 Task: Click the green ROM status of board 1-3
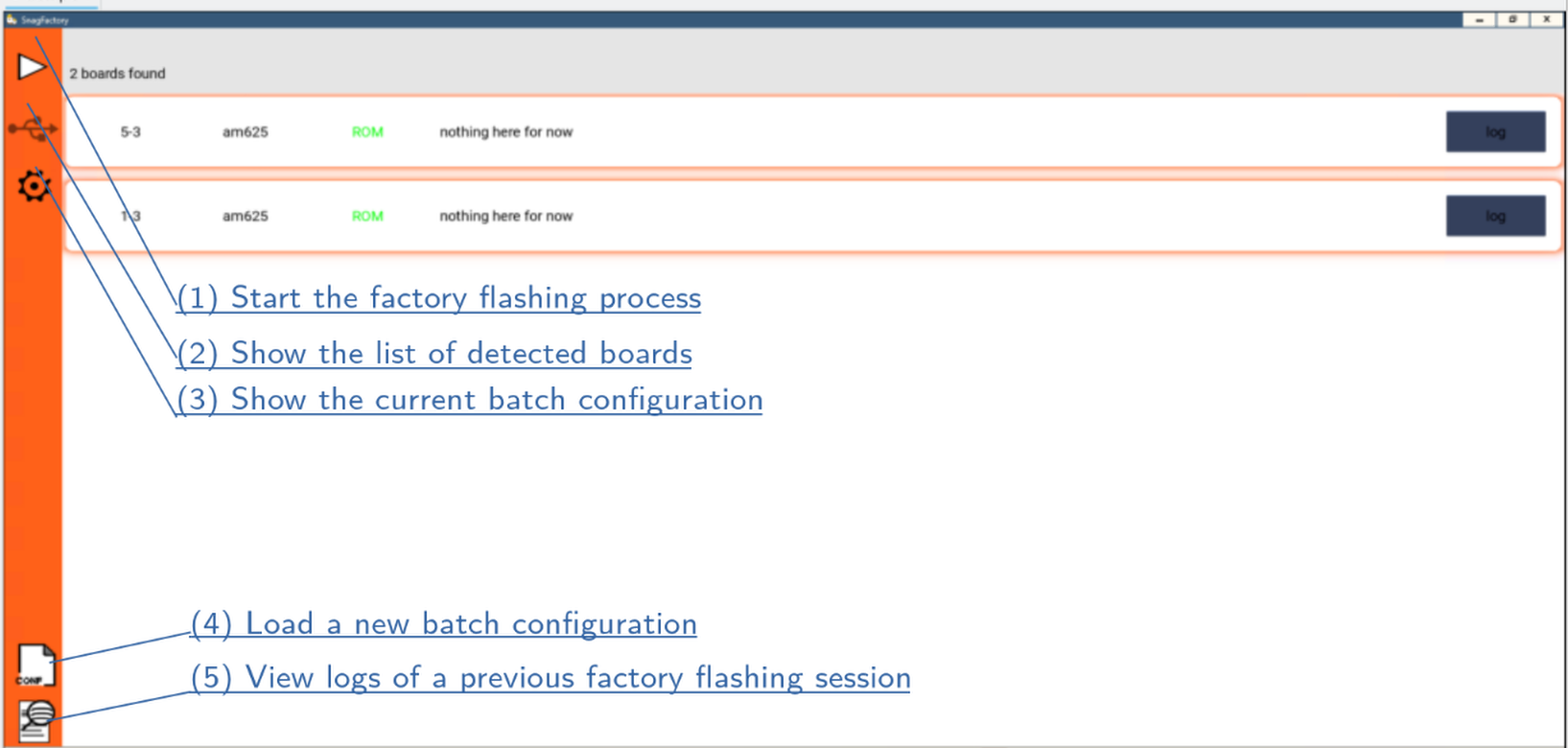coord(367,216)
